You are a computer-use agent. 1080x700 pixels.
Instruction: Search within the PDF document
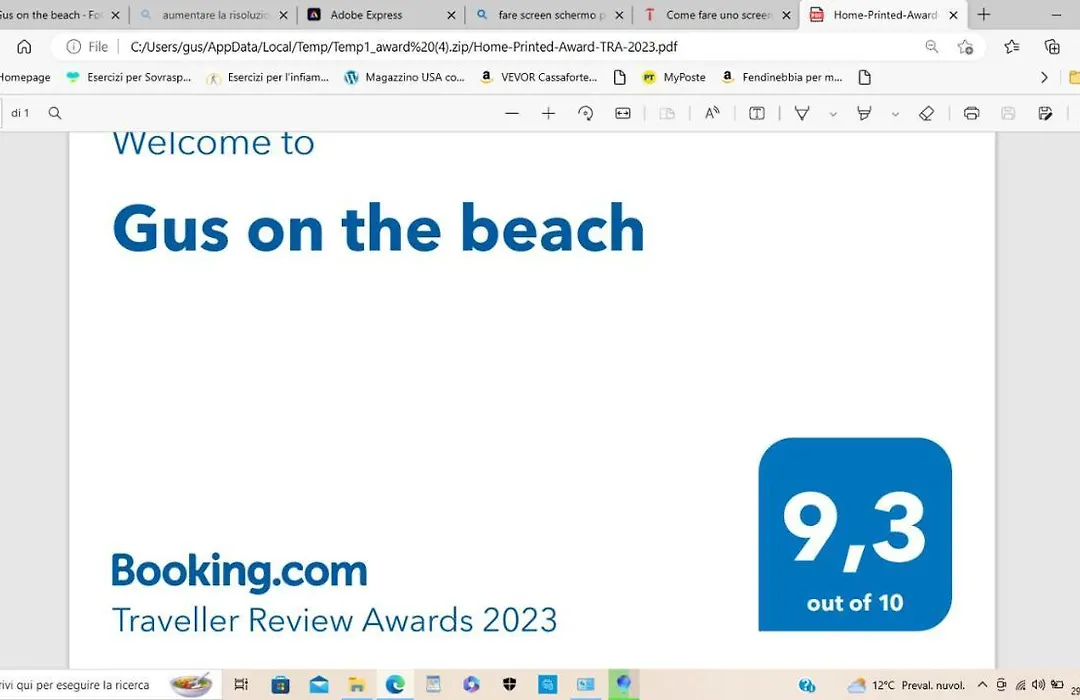55,113
